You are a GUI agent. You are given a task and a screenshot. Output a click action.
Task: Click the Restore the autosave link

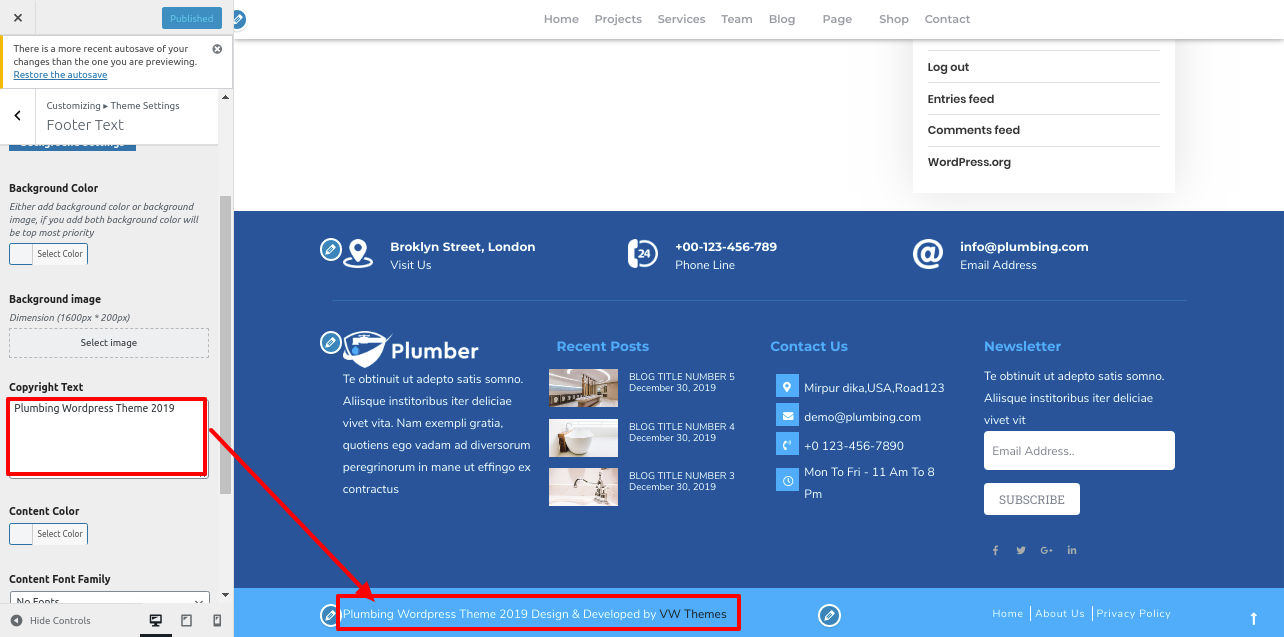click(x=60, y=75)
